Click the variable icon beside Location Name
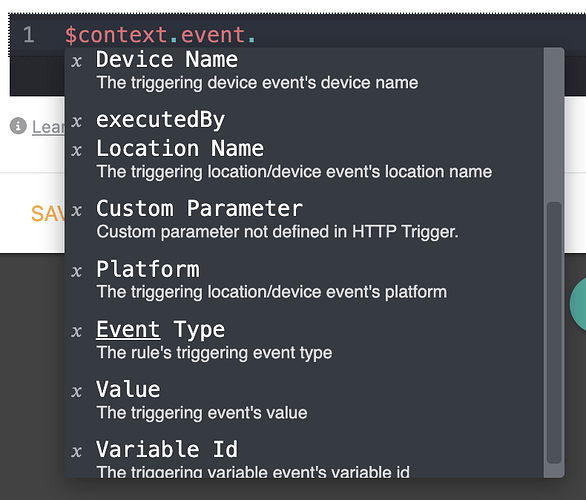Viewport: 586px width, 500px height. [77, 151]
